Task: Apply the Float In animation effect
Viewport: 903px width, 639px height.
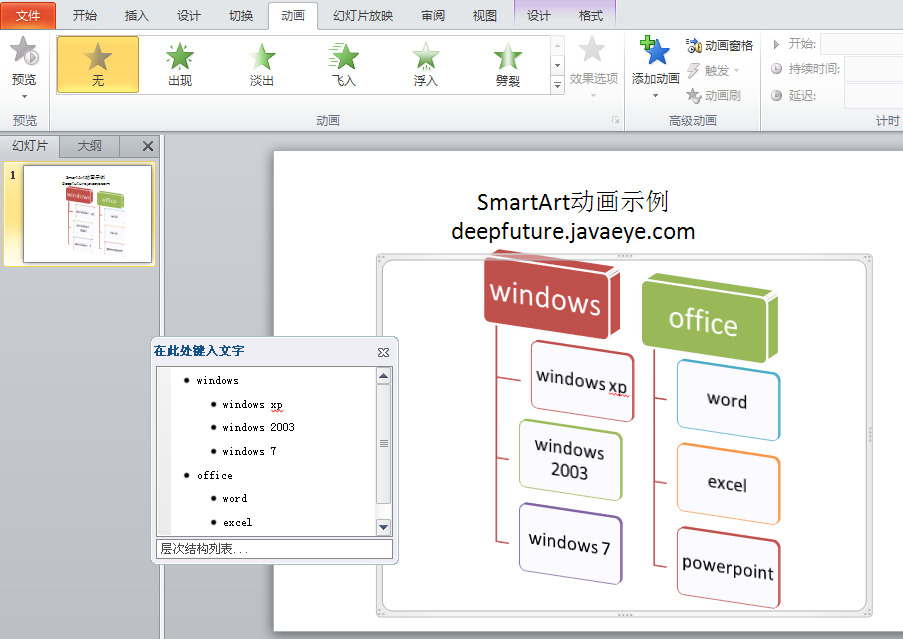Action: pos(426,64)
